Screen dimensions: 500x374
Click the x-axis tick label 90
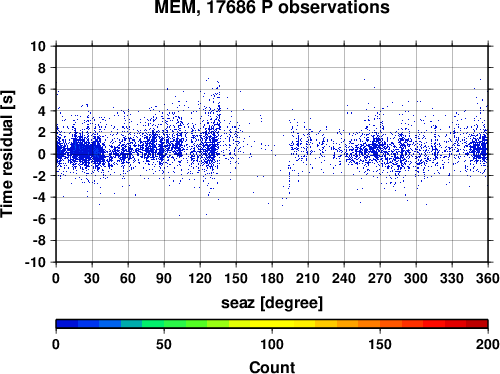click(x=164, y=278)
